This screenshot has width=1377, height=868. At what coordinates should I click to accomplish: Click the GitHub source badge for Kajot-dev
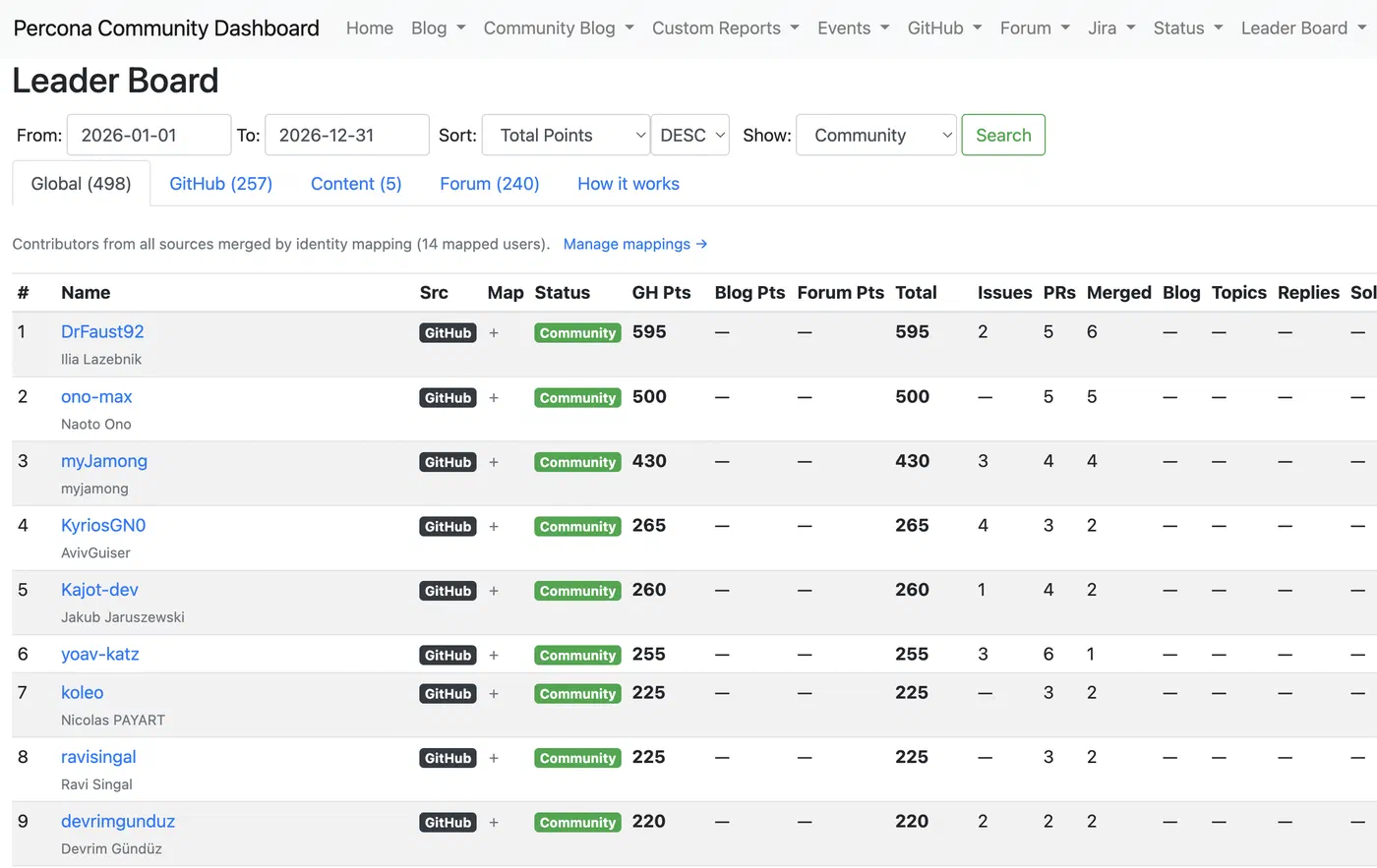click(448, 591)
